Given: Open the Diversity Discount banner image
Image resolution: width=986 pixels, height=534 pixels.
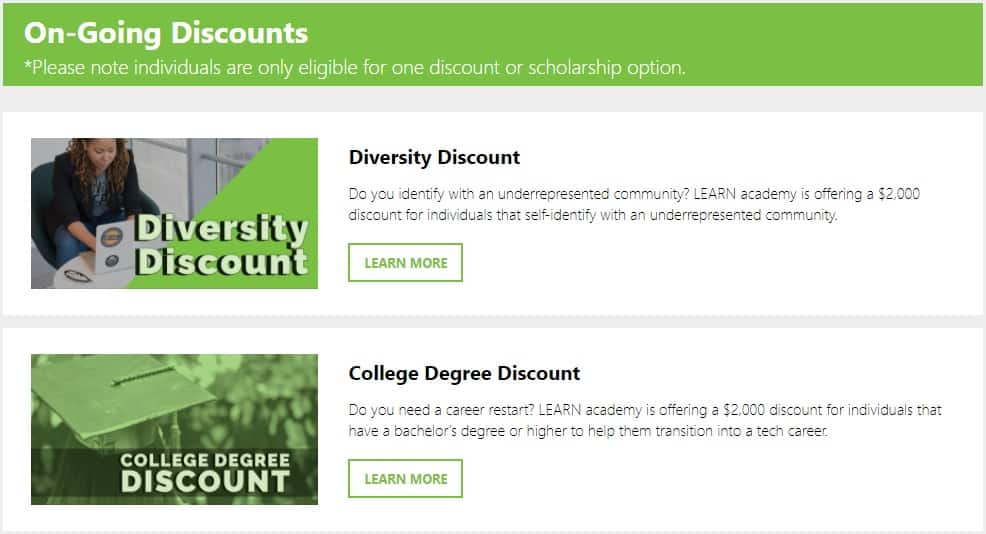Looking at the screenshot, I should click(x=174, y=213).
